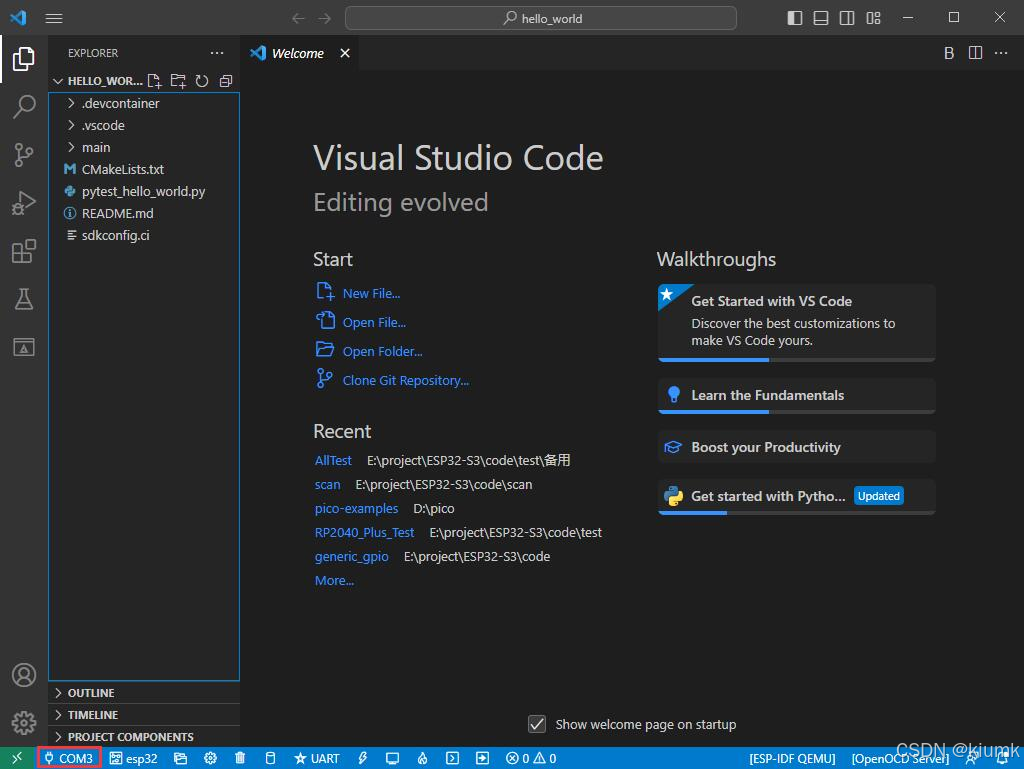Open CMakeLists.txt file
1024x769 pixels.
pos(144,169)
